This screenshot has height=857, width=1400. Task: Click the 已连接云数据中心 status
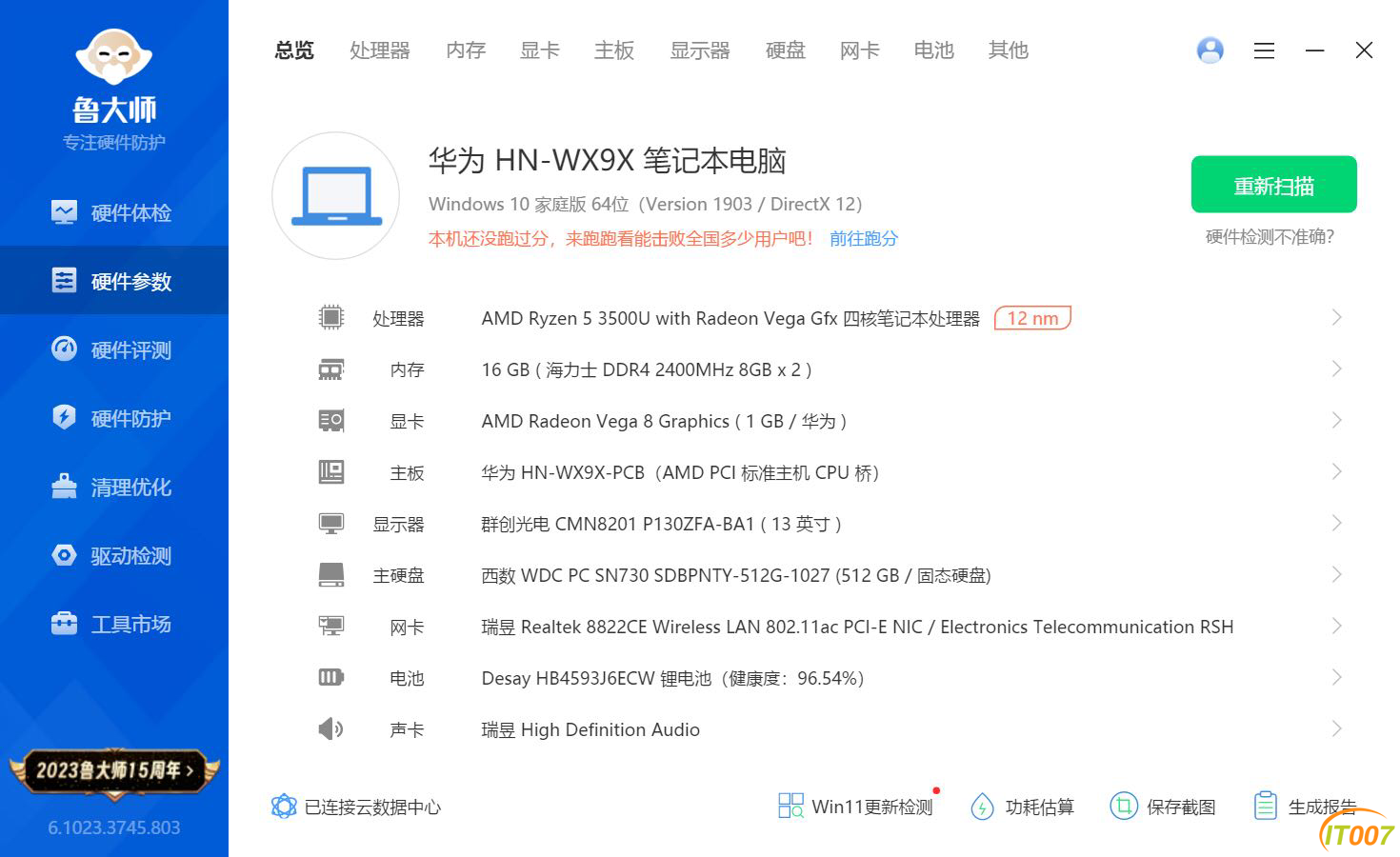pos(356,807)
